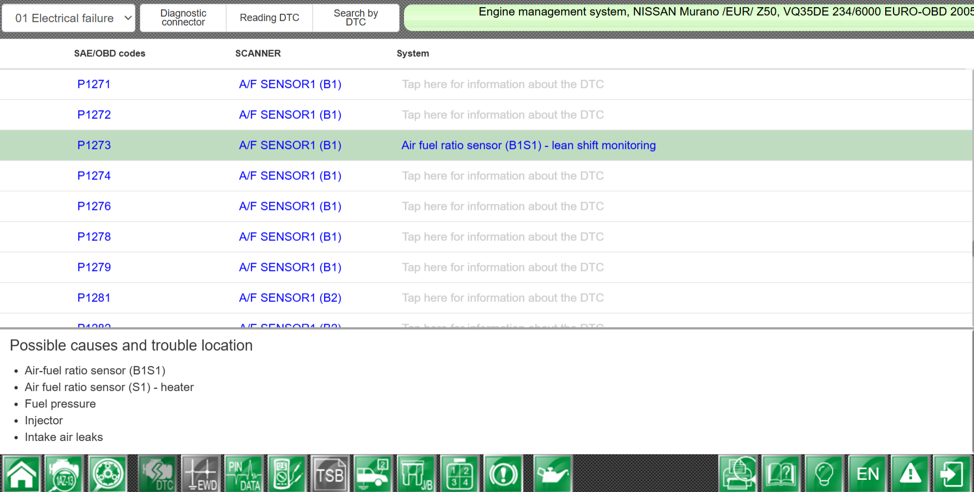Click A/F SENSOR1 (B1) in P1274 row
974x492 pixels.
[x=290, y=175]
